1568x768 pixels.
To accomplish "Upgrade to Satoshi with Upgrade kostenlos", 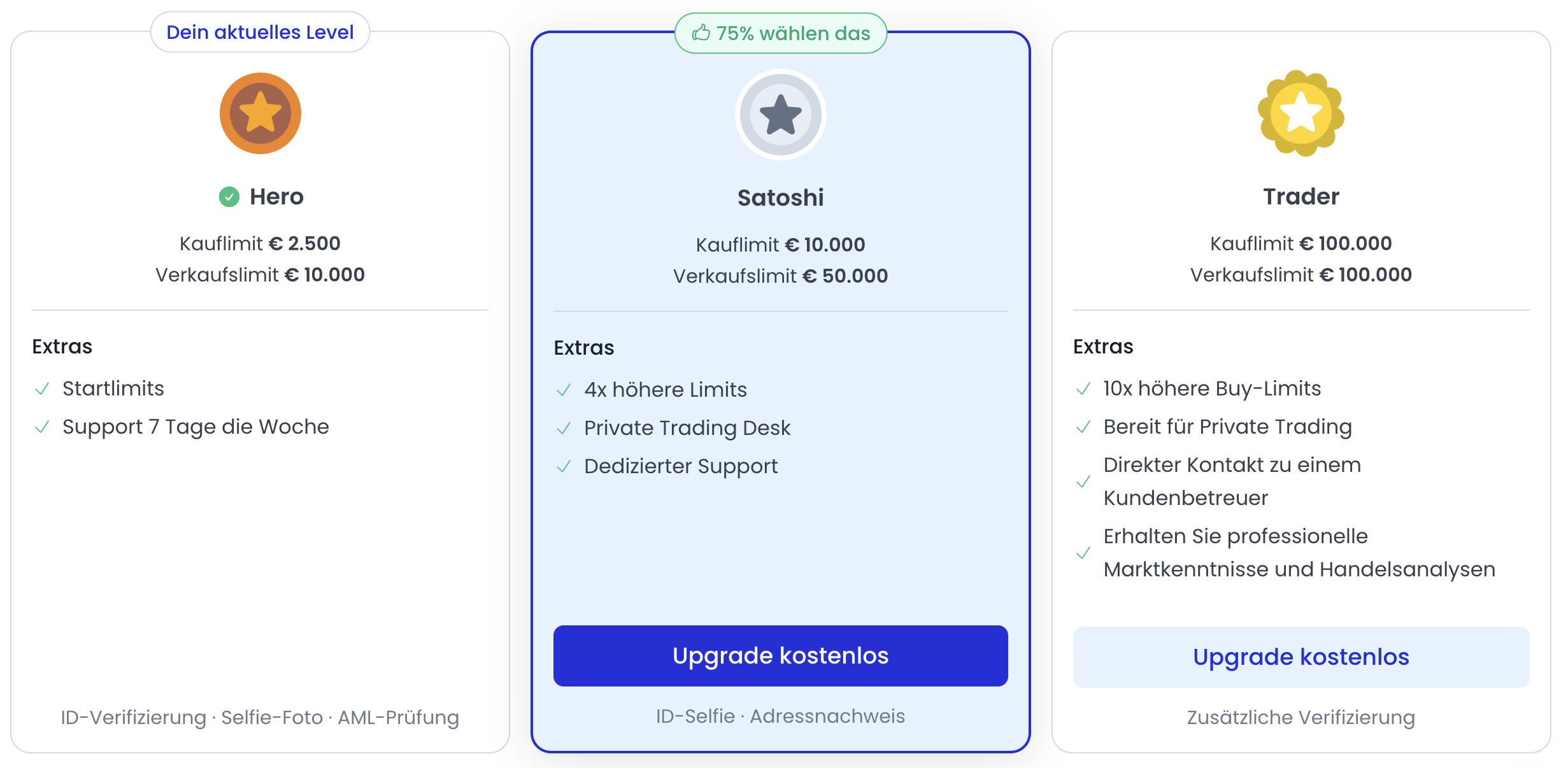I will pyautogui.click(x=781, y=656).
